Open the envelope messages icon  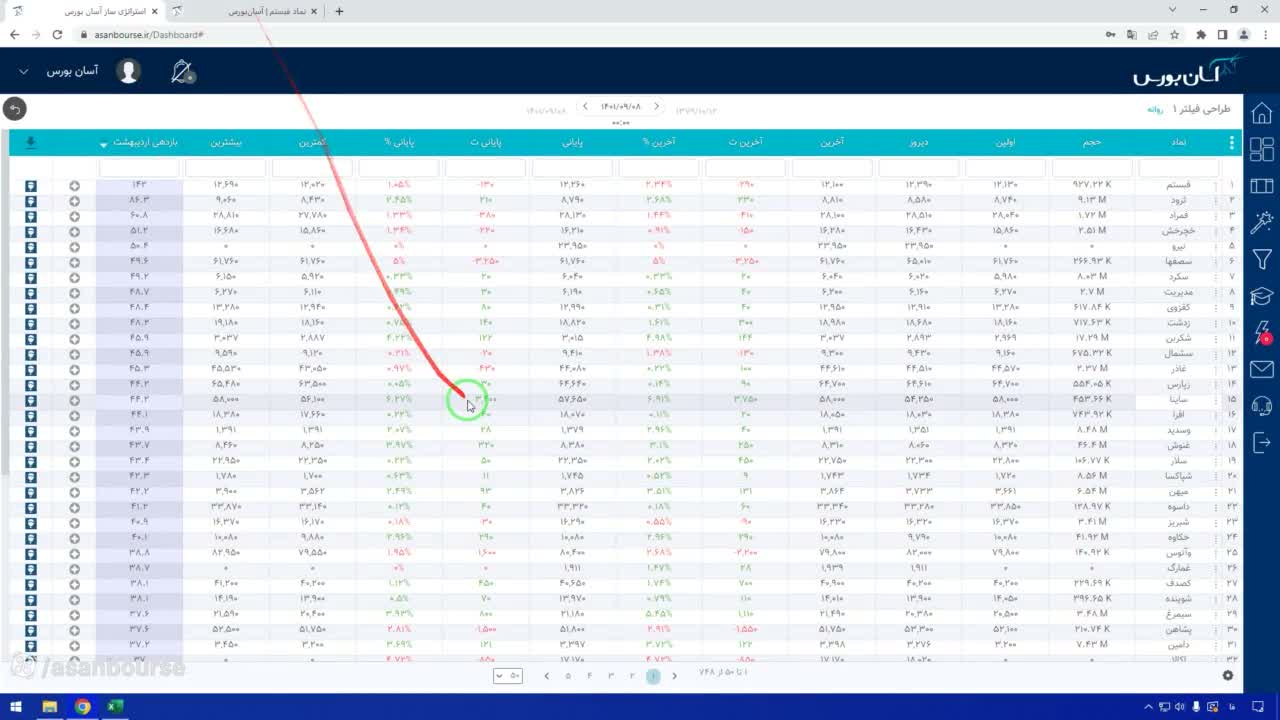tap(1261, 370)
